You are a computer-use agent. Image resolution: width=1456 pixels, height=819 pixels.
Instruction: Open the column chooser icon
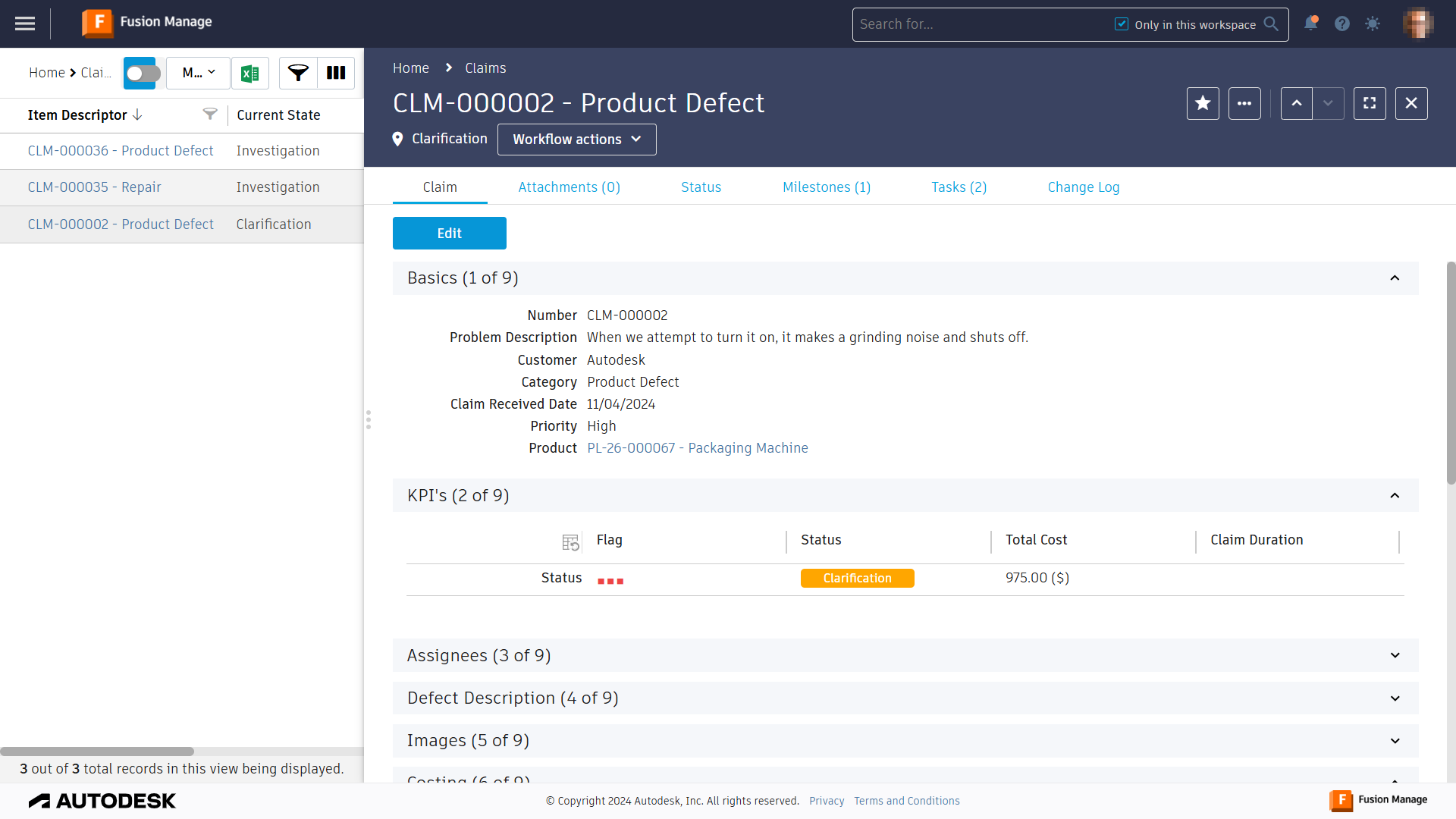tap(336, 73)
